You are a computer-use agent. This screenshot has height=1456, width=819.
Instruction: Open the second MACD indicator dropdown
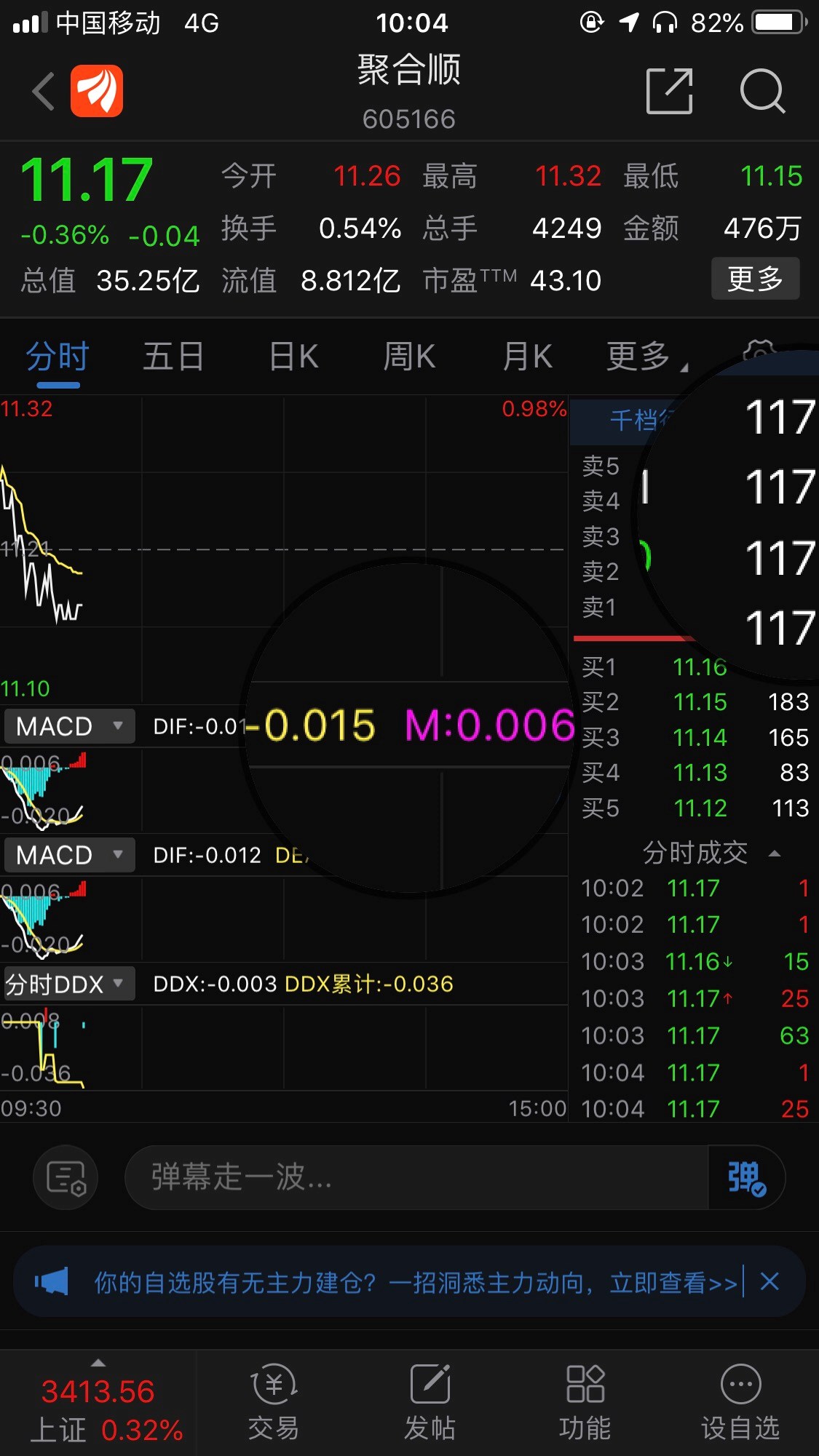pos(70,855)
